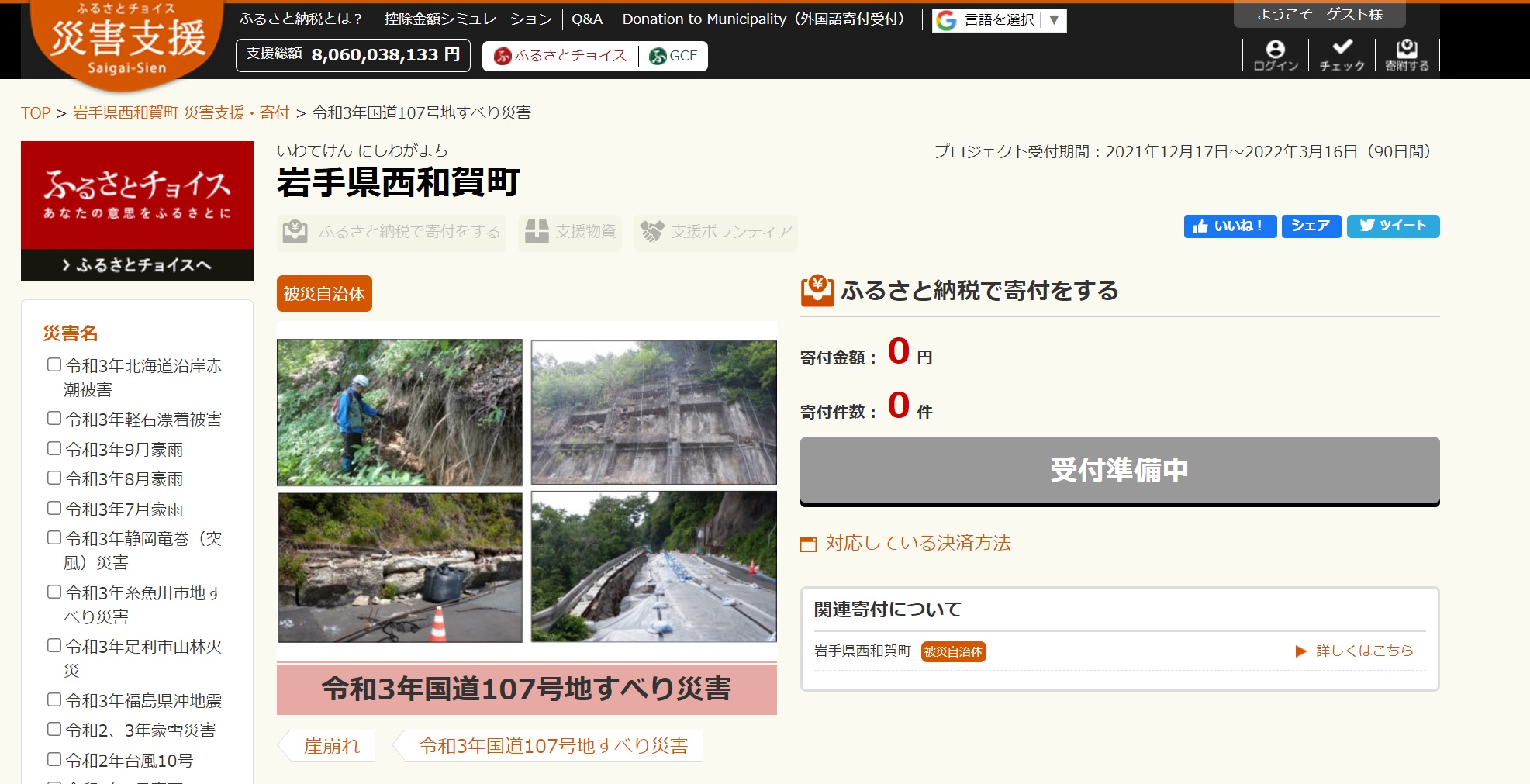Check the 令和3年9月豪雨 checkbox
The width and height of the screenshot is (1530, 784).
pyautogui.click(x=54, y=449)
